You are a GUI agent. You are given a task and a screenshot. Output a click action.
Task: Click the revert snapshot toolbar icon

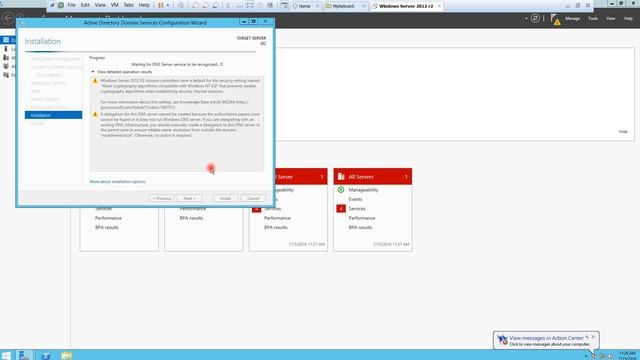pos(205,5)
